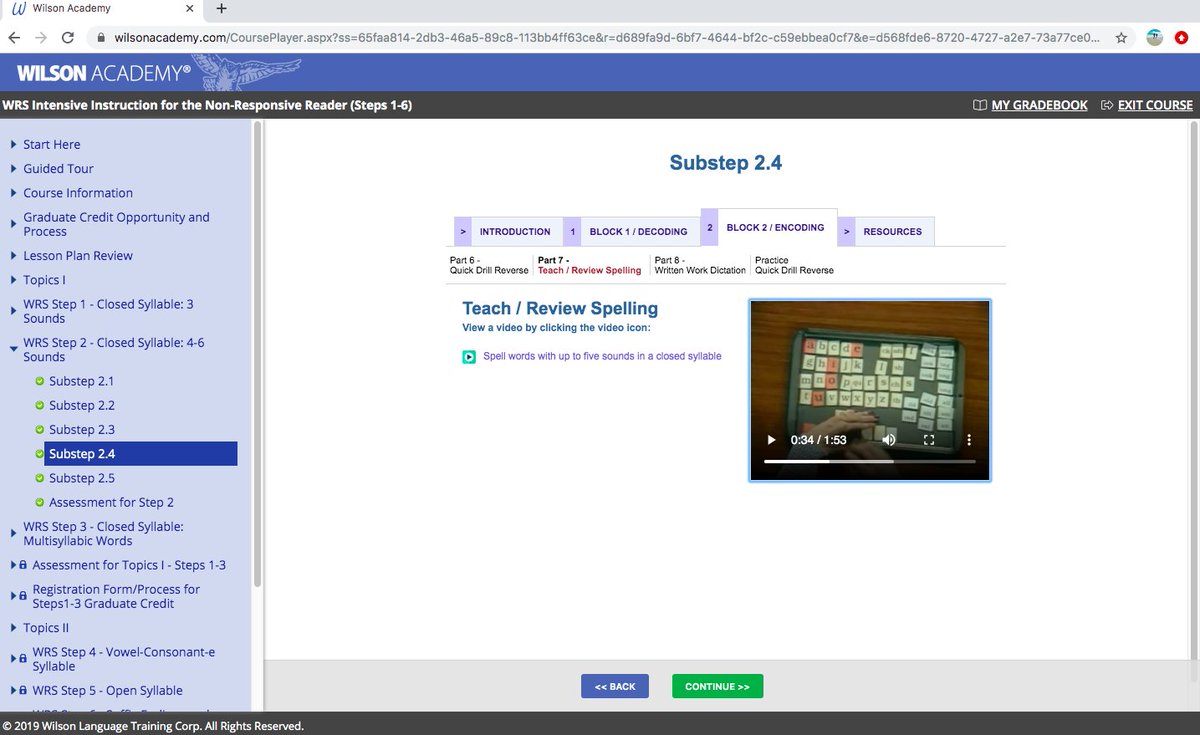Screen dimensions: 1200x735
Task: Close the Wilson Academy browser tab
Action: pyautogui.click(x=191, y=9)
